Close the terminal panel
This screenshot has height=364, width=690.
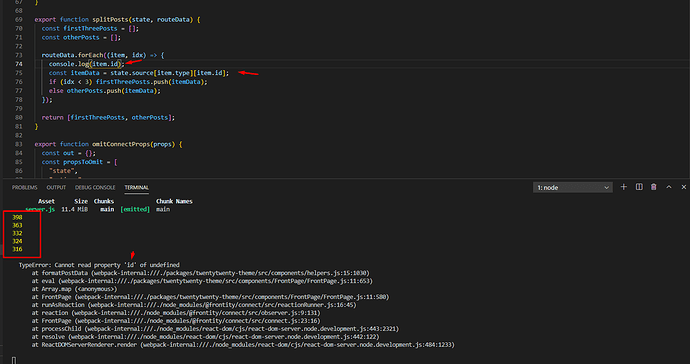(x=684, y=187)
